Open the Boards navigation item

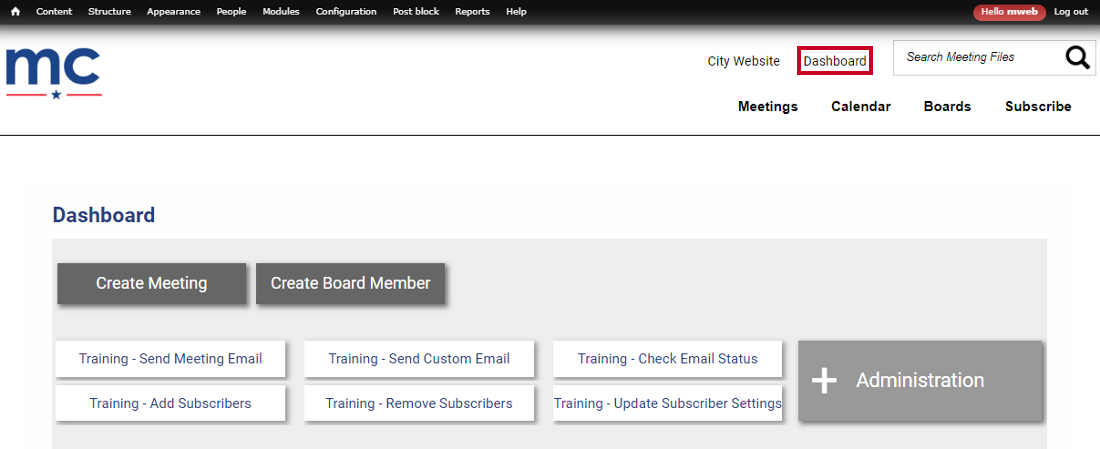point(947,107)
